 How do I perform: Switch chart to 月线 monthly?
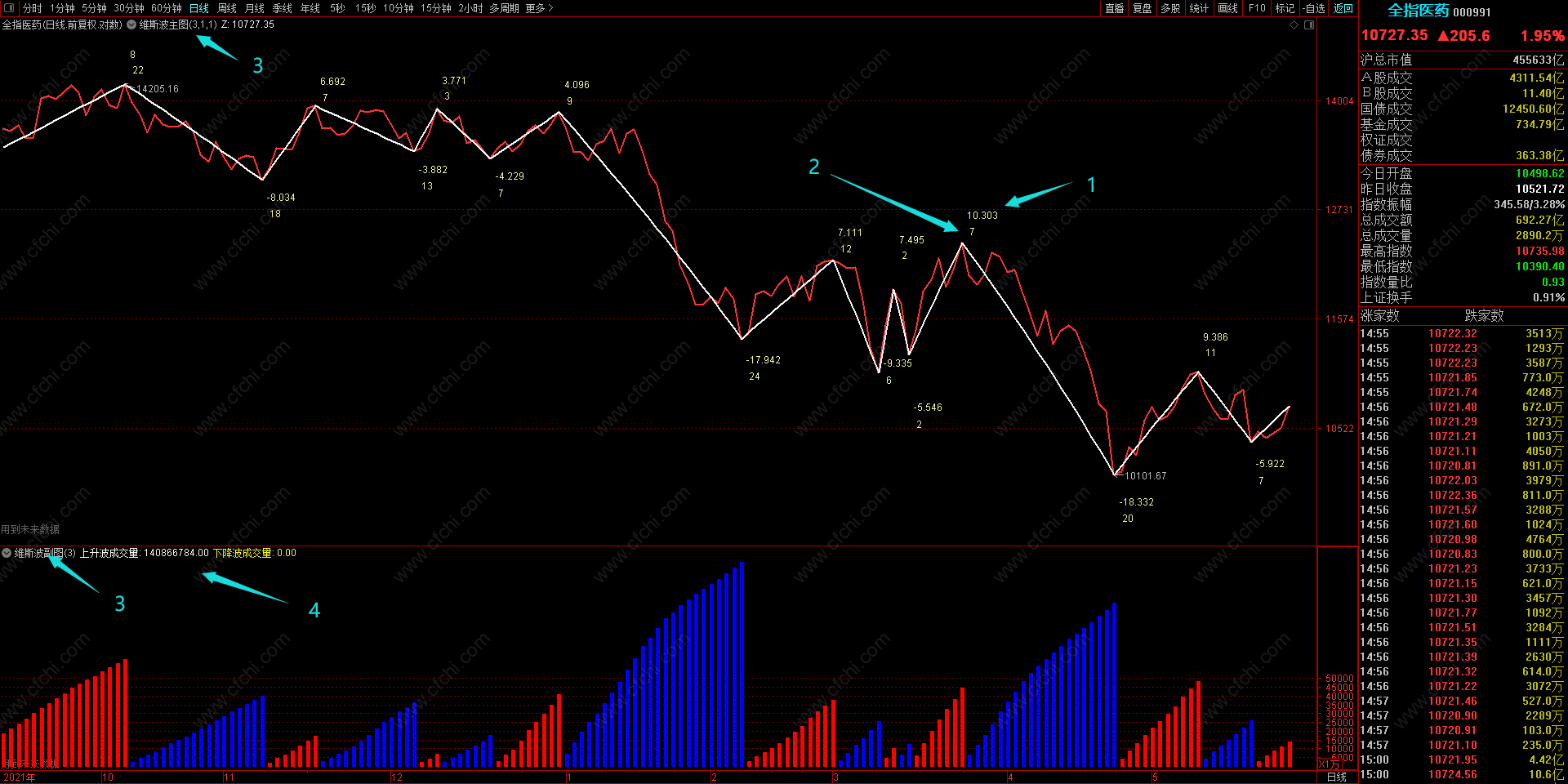[x=255, y=8]
